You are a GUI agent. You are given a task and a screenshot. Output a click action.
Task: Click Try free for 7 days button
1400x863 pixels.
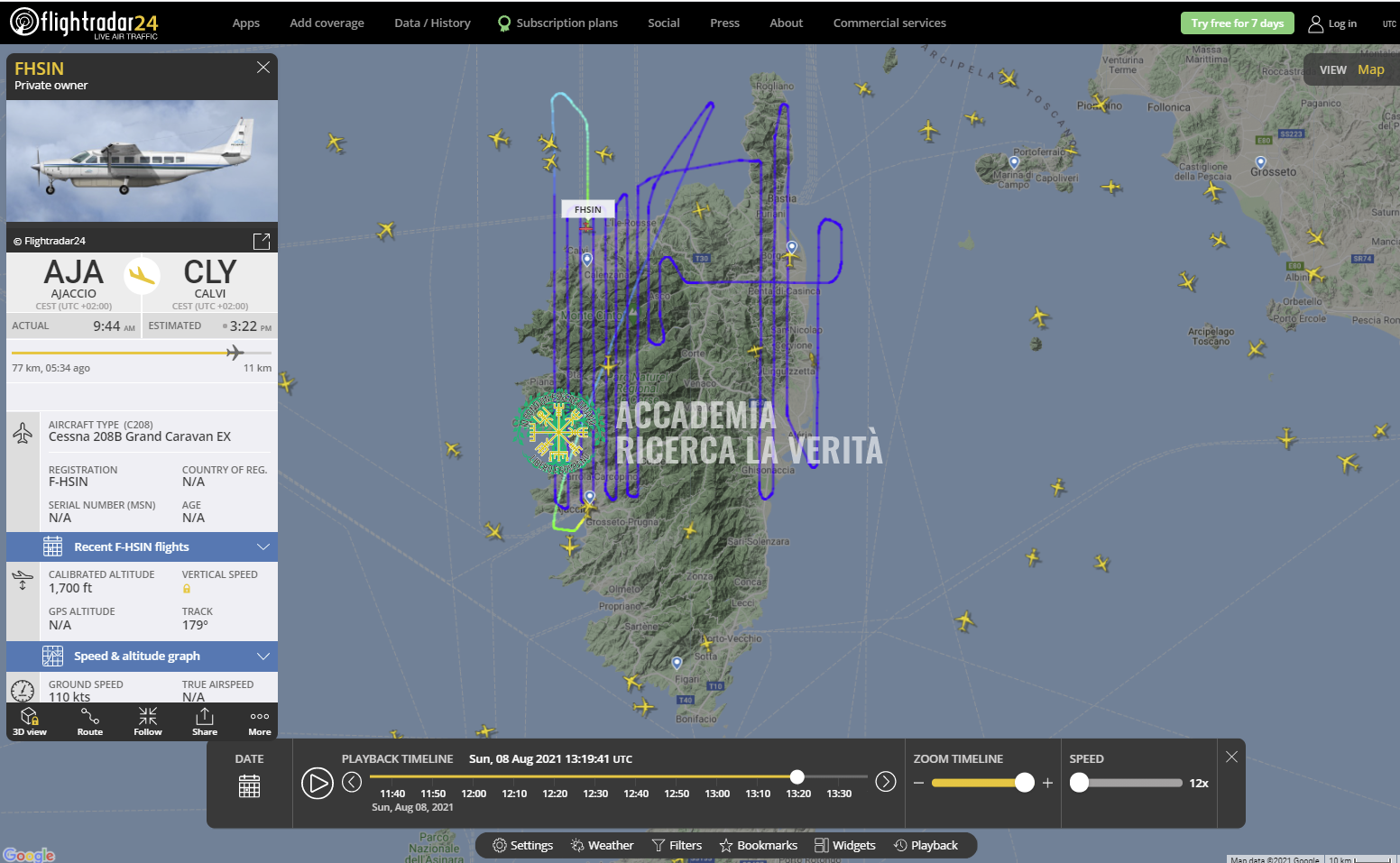[x=1237, y=23]
